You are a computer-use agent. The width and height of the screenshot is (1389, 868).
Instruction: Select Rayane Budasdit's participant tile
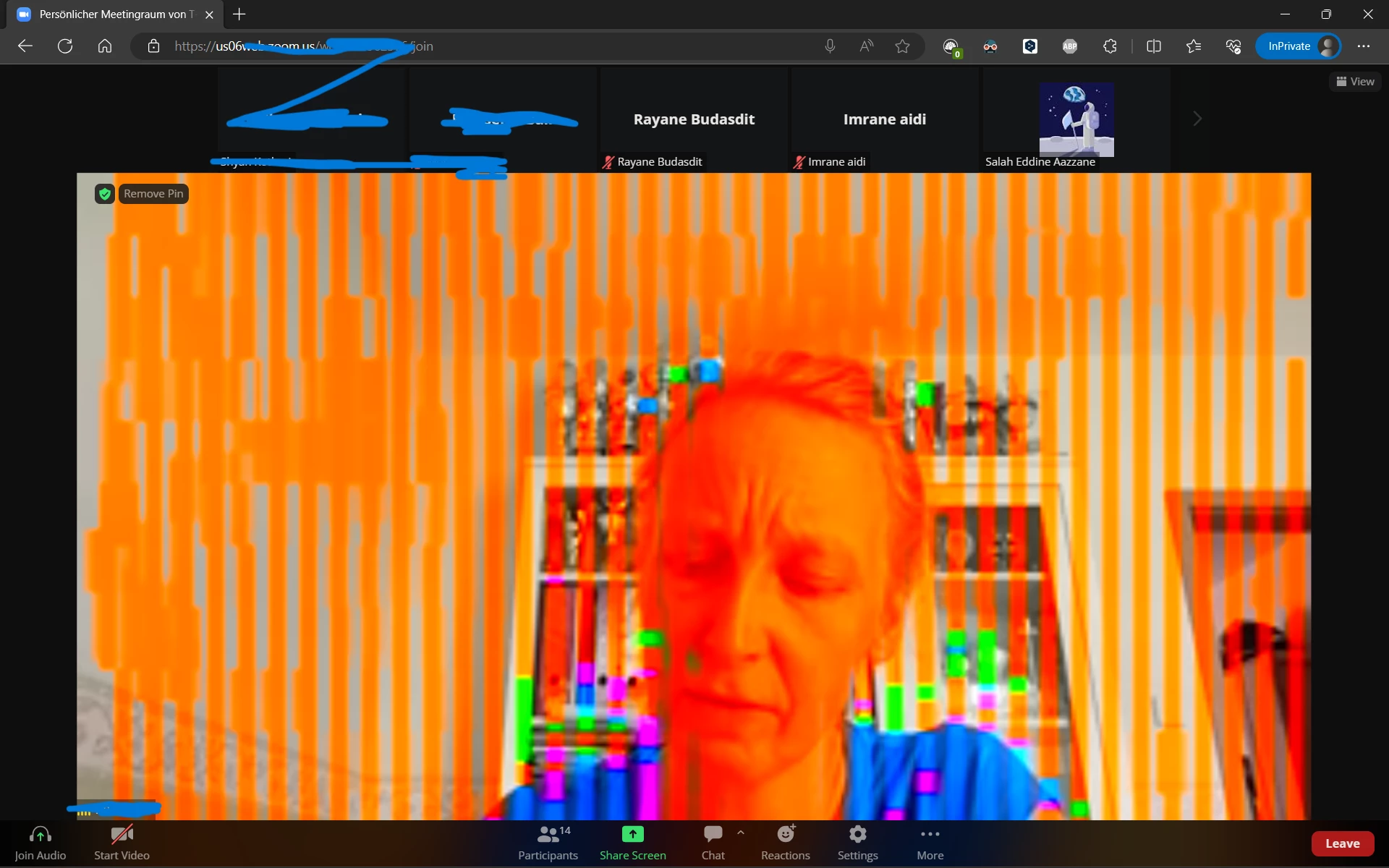pos(694,119)
